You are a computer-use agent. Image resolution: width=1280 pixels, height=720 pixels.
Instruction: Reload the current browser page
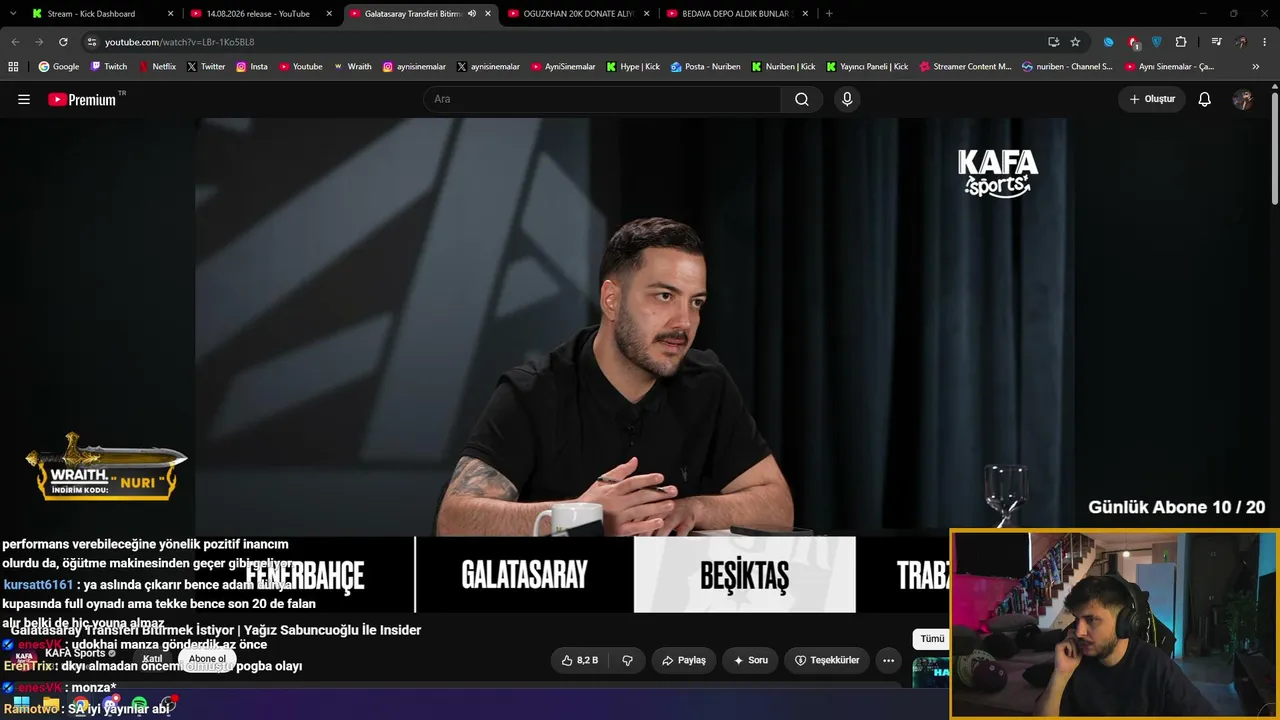point(63,42)
